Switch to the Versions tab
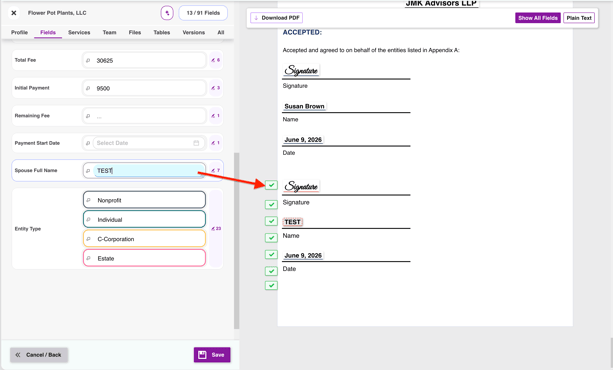This screenshot has height=370, width=613. [194, 32]
